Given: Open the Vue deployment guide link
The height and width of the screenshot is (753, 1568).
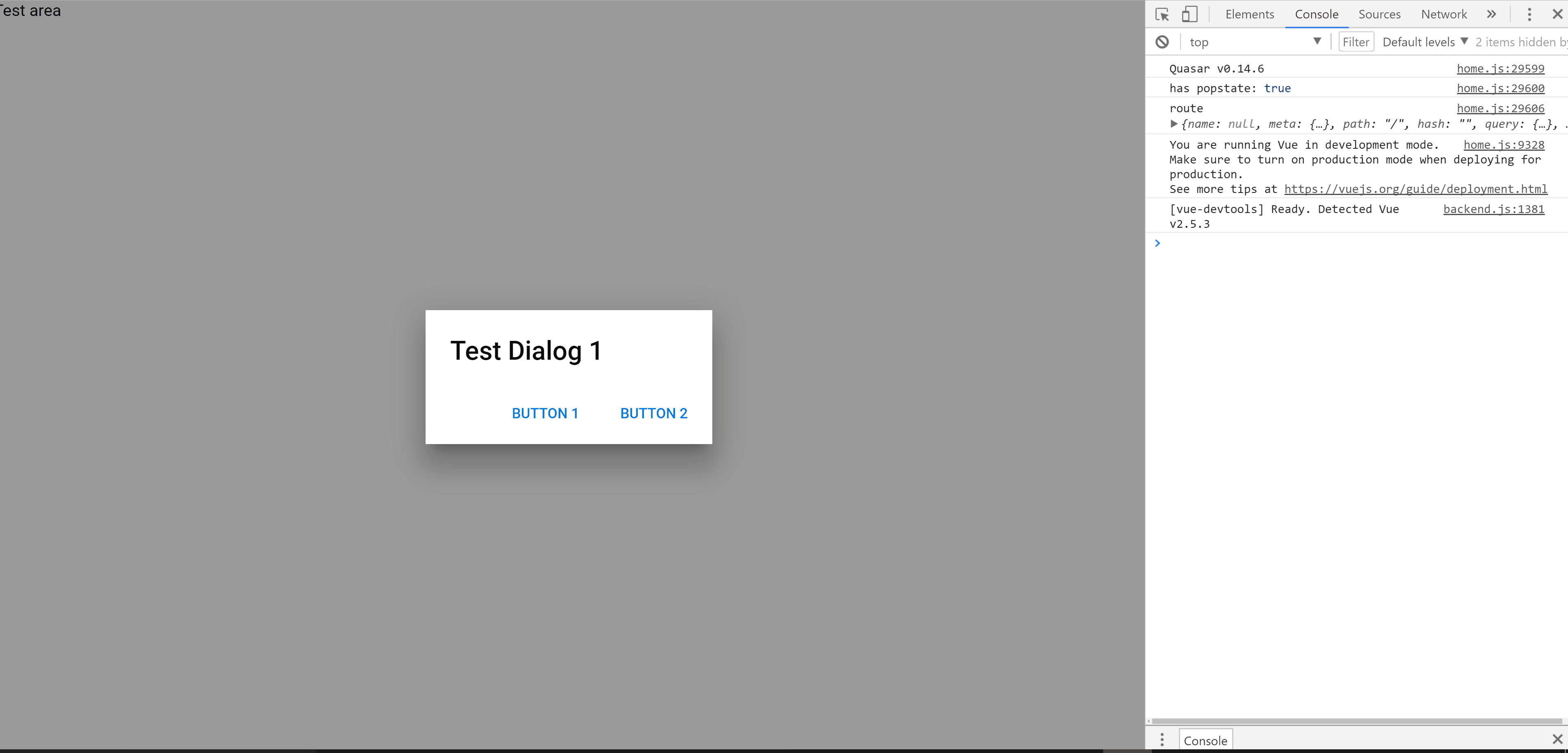Looking at the screenshot, I should pyautogui.click(x=1416, y=189).
